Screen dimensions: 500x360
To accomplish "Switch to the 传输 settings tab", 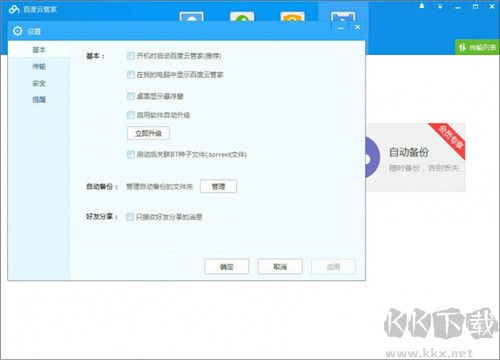I will click(x=39, y=66).
